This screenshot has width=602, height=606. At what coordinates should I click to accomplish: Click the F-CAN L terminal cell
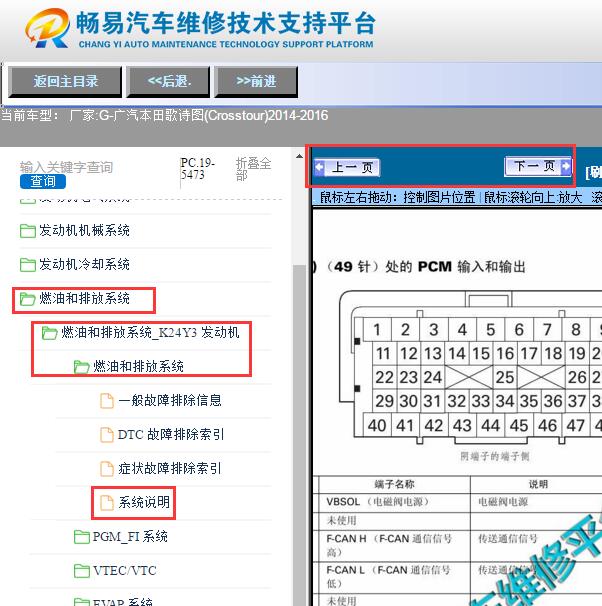394,577
